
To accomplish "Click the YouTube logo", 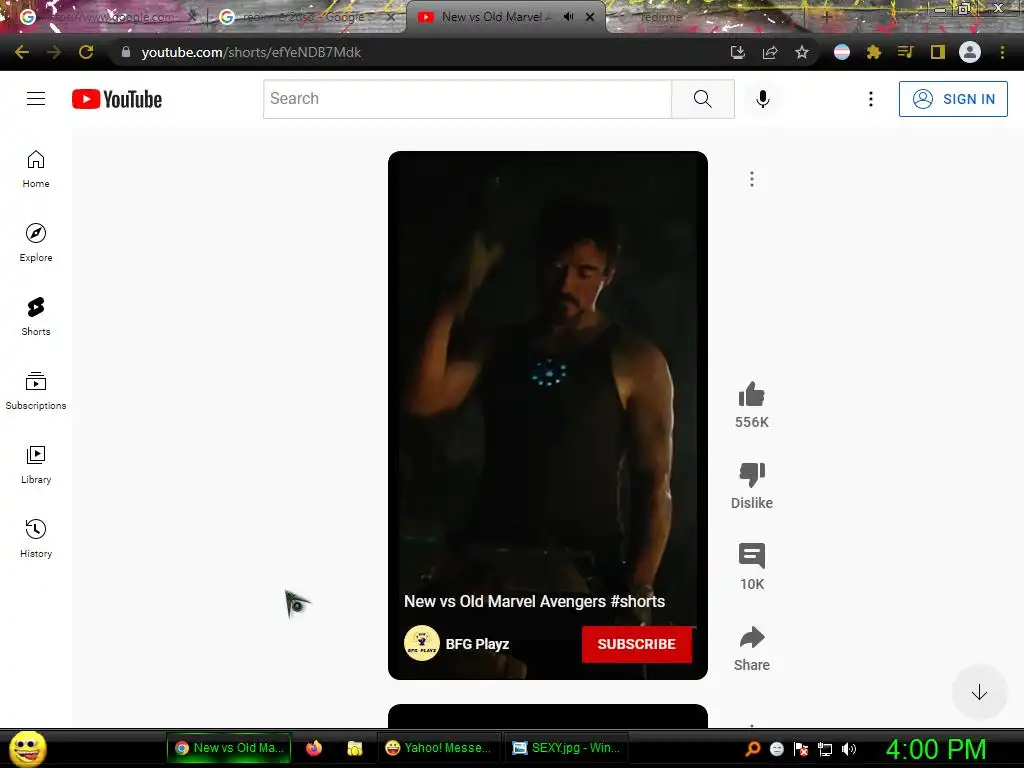I will pyautogui.click(x=117, y=99).
